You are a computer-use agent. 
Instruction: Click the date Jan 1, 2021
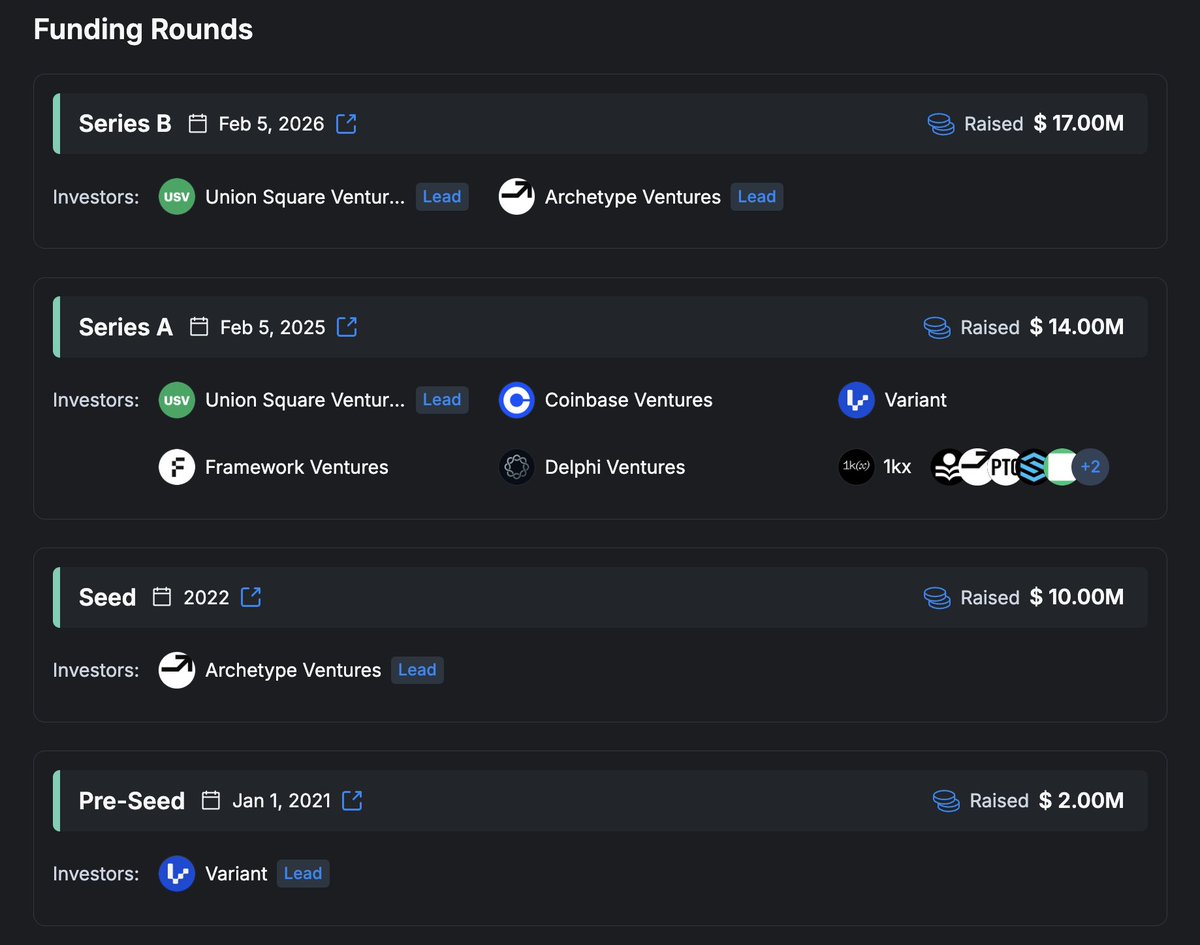[x=282, y=800]
